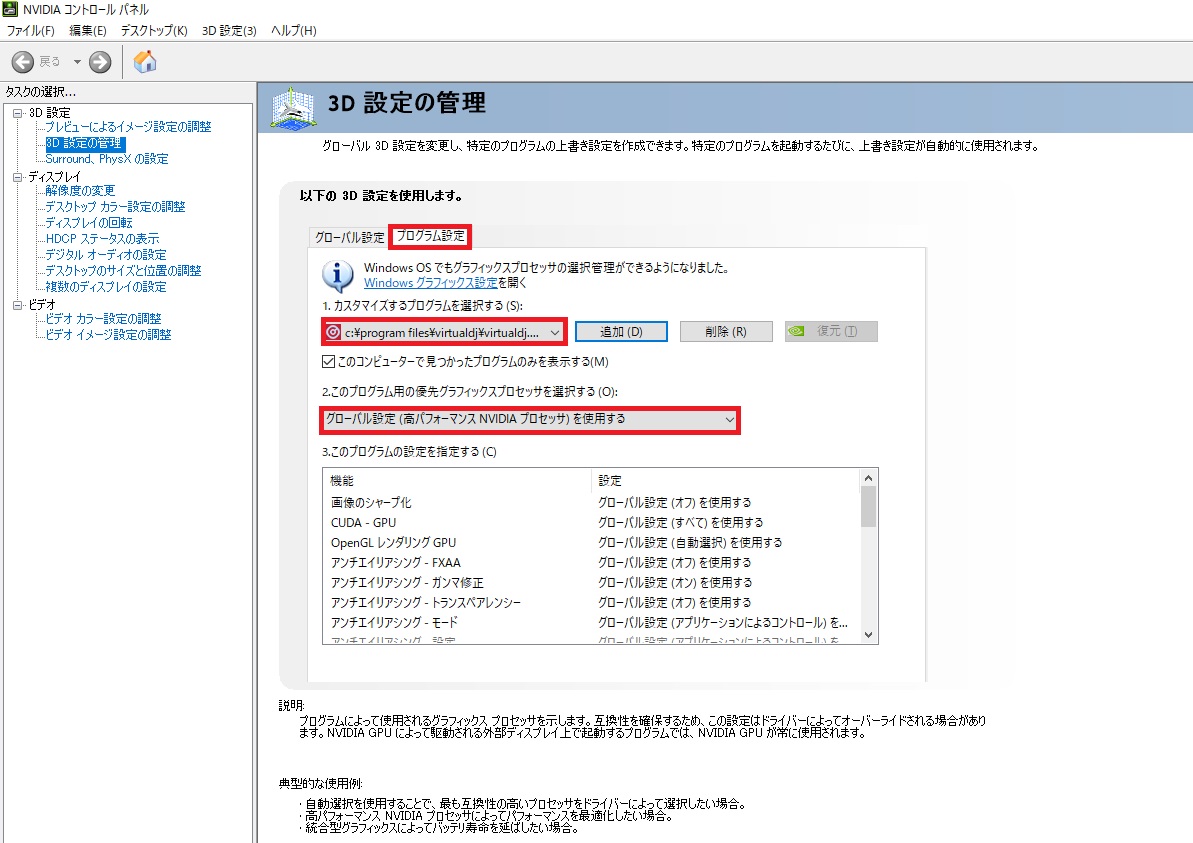Open the 編集(E) menu
This screenshot has width=1193, height=843.
tap(87, 30)
